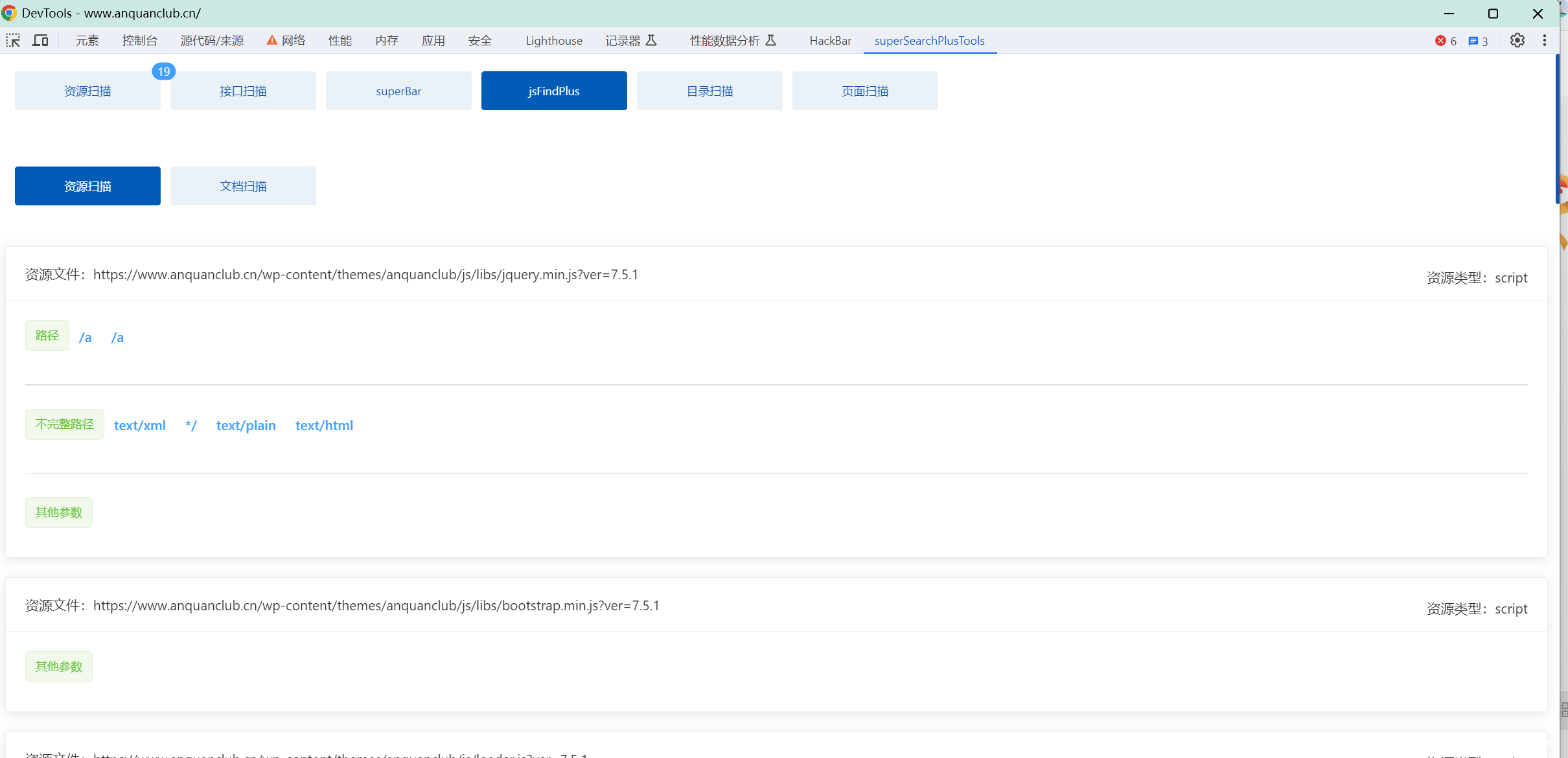This screenshot has width=1568, height=758.
Task: Click the badge showing 19 on 资源扫描
Action: click(164, 72)
